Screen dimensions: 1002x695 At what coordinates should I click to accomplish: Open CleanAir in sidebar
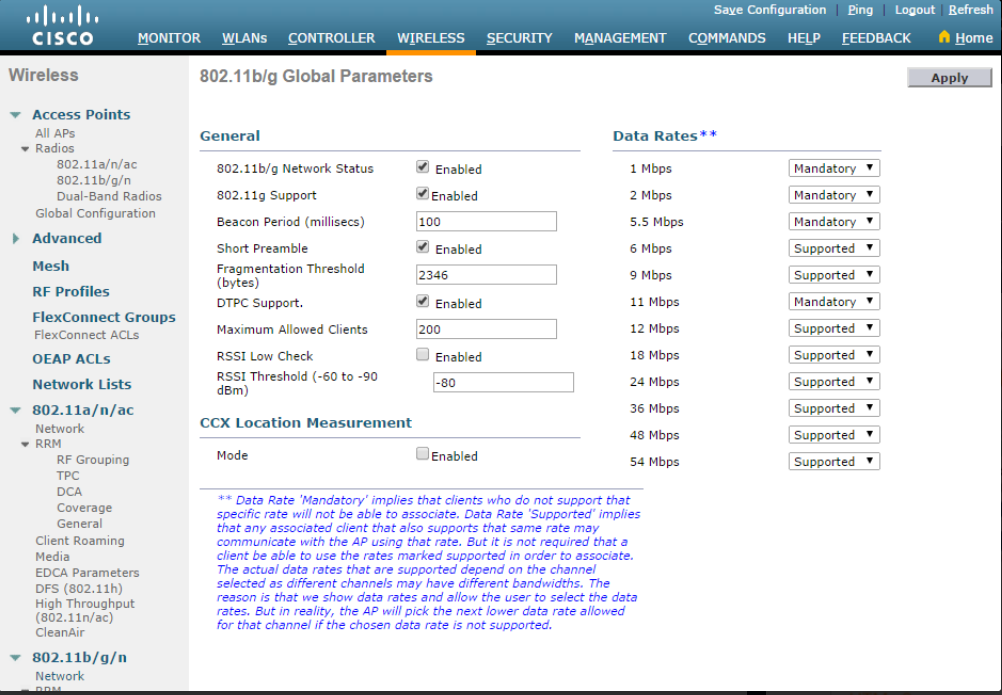(x=60, y=633)
